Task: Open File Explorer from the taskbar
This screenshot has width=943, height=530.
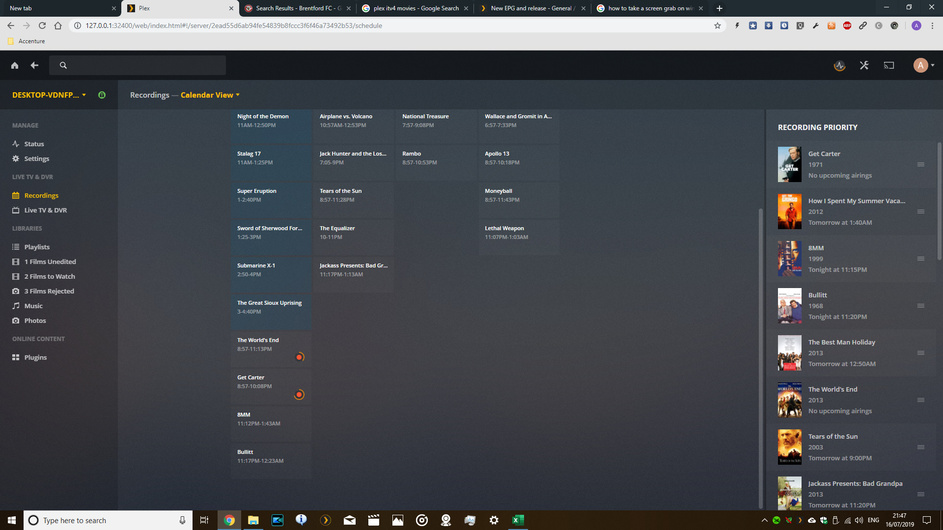Action: pos(253,520)
